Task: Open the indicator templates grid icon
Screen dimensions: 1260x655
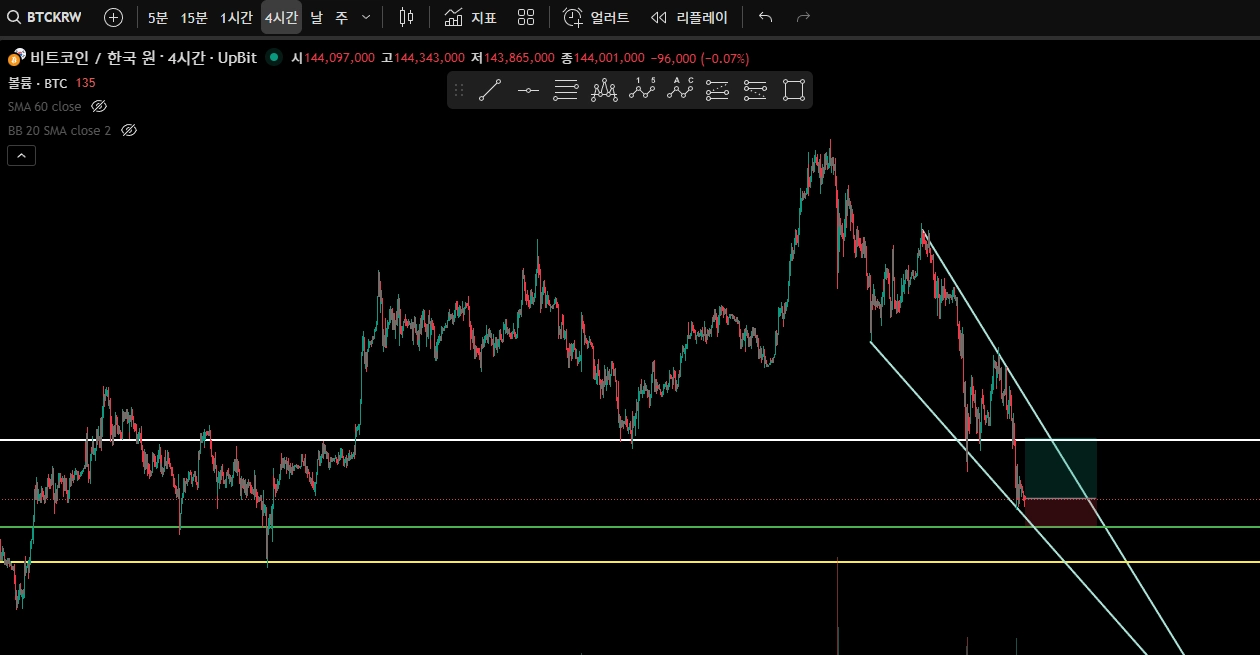Action: pyautogui.click(x=526, y=17)
